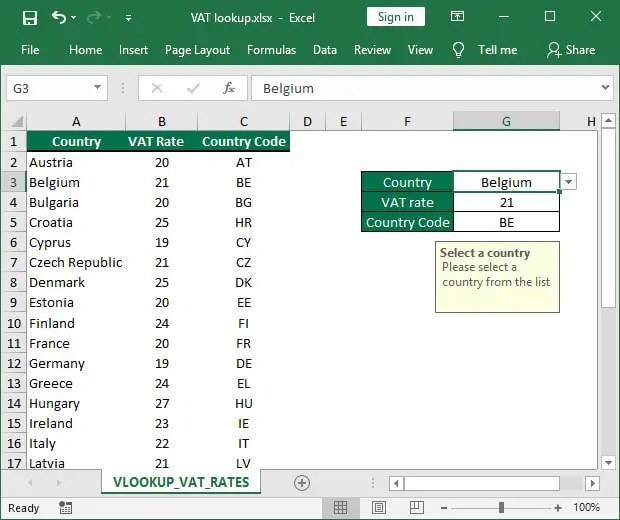Switch to the Data tab
The image size is (620, 520).
pos(325,50)
